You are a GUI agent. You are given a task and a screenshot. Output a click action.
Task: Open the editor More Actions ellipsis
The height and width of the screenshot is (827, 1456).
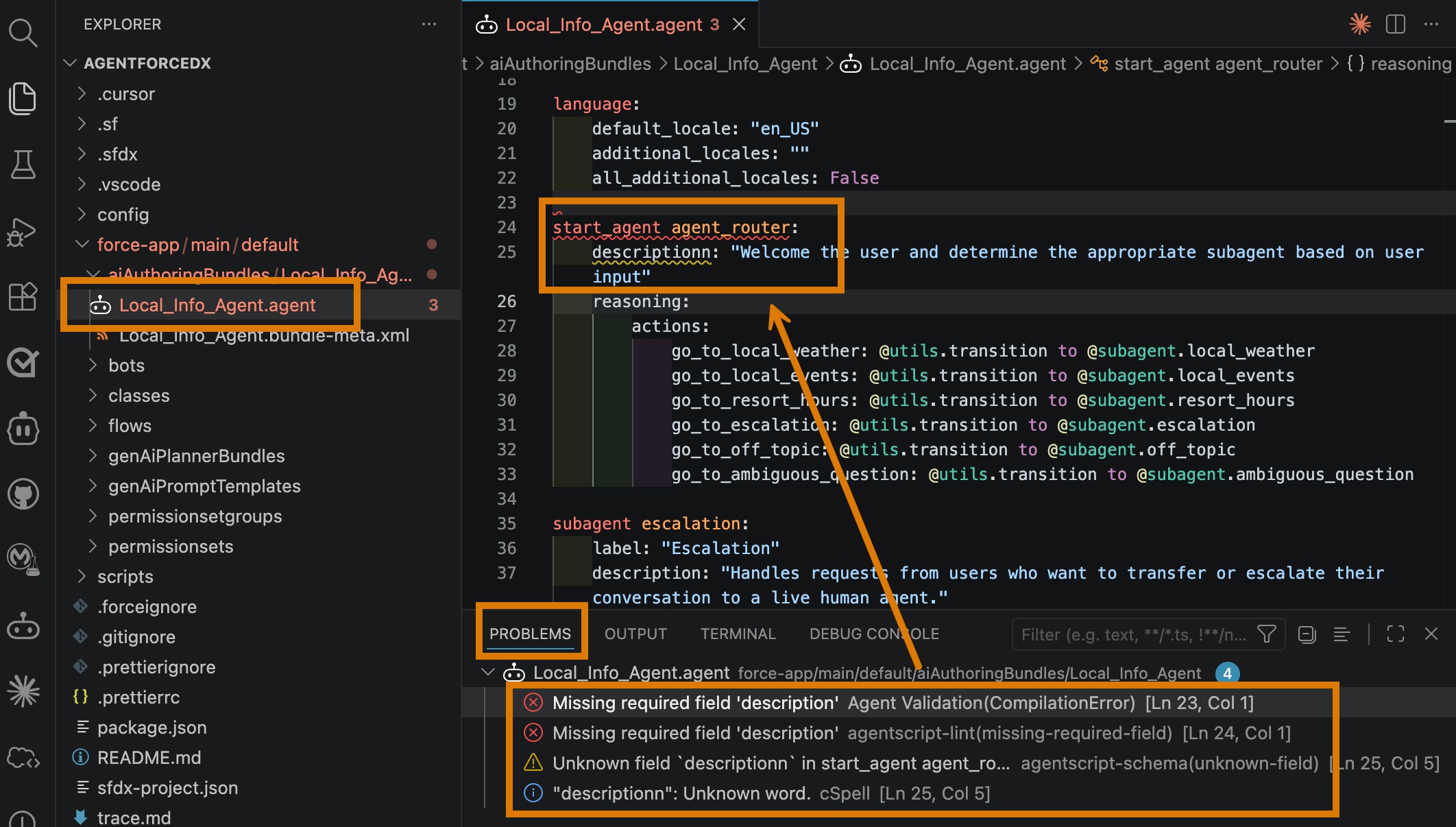(x=1431, y=24)
